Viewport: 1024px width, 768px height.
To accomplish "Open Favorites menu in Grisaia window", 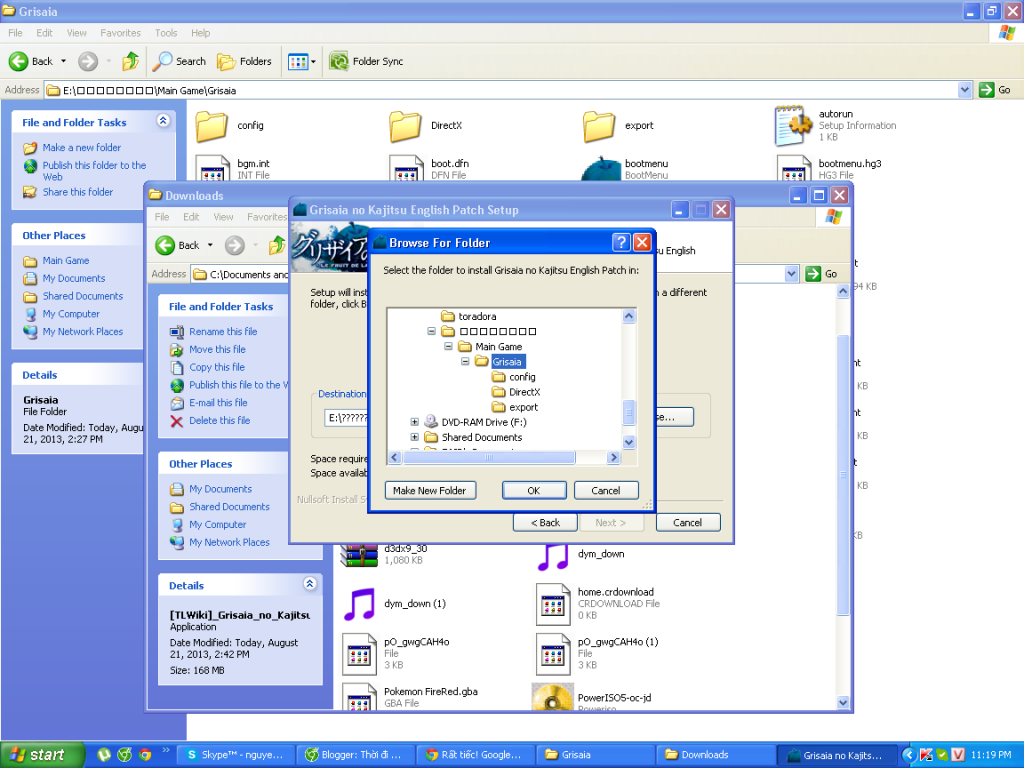I will (120, 33).
